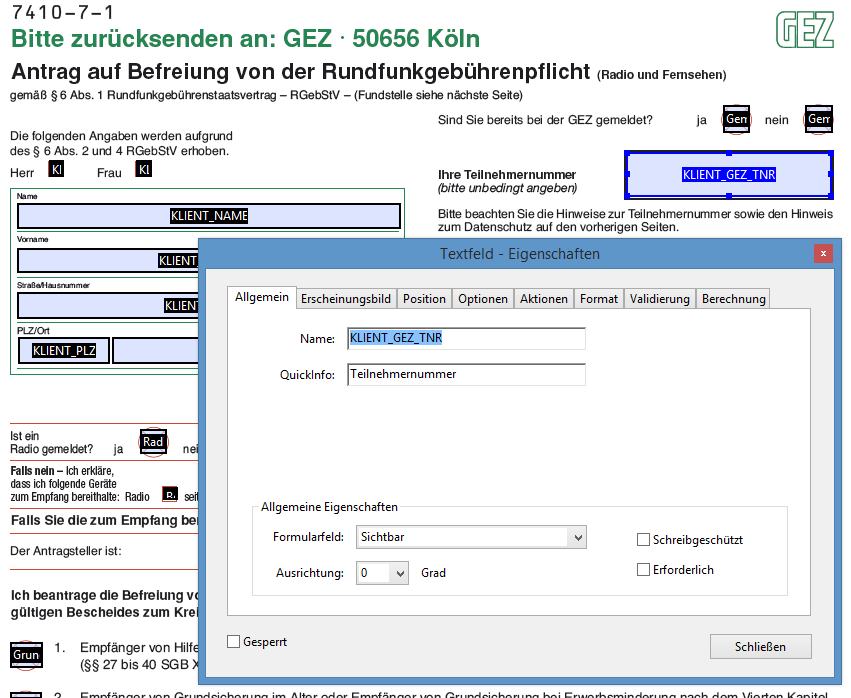Select the Vorname form field
Viewport: 851px width, 698px height.
point(108,261)
